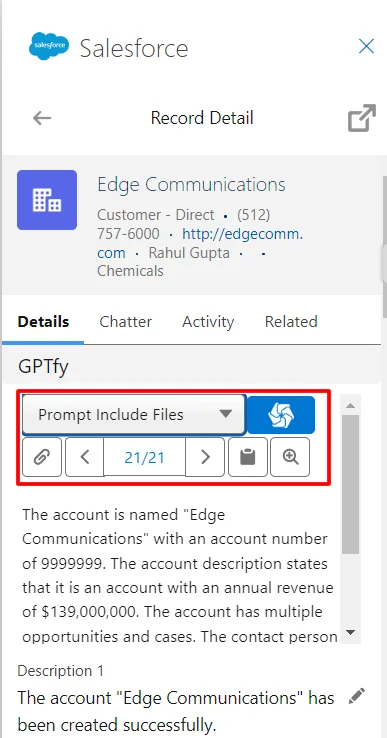Click the response scroll down arrow

(351, 632)
